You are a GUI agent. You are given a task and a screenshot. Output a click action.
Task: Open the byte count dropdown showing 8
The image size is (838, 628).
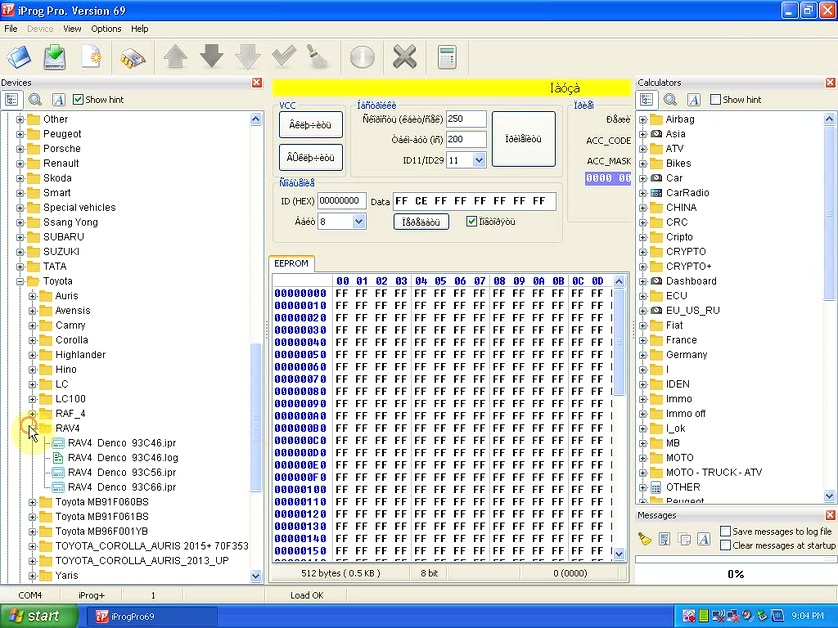pos(359,221)
